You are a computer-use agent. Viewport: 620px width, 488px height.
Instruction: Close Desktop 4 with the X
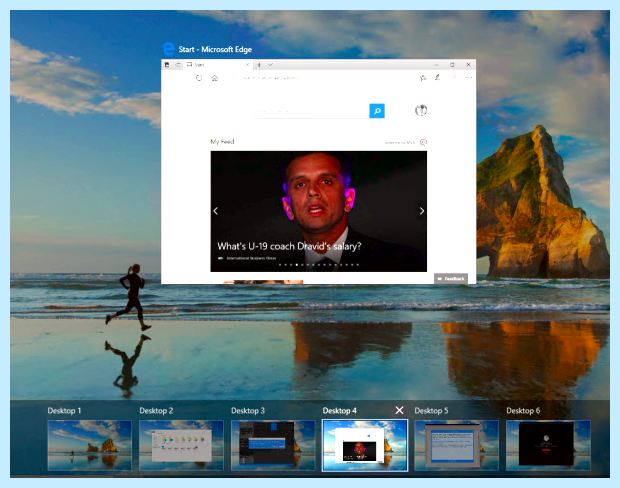pyautogui.click(x=399, y=410)
